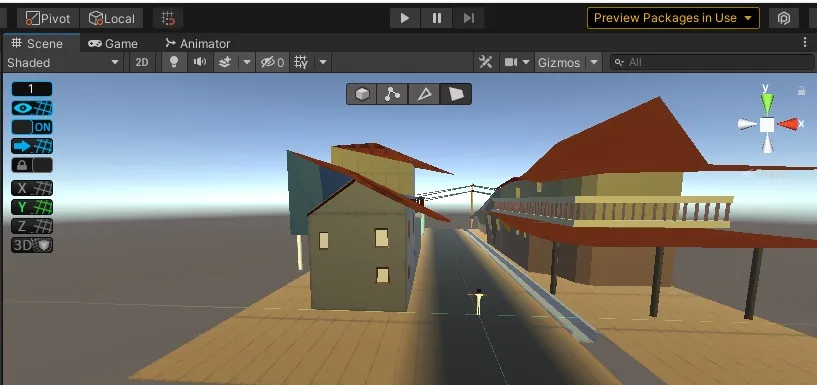Click the Pause button
Image resolution: width=817 pixels, height=385 pixels.
click(437, 18)
